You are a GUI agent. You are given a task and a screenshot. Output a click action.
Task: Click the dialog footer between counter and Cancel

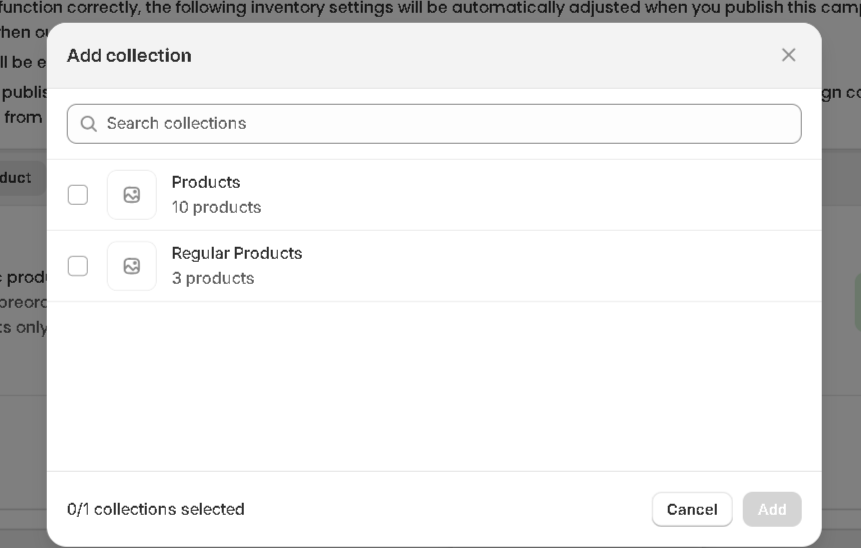[x=450, y=509]
